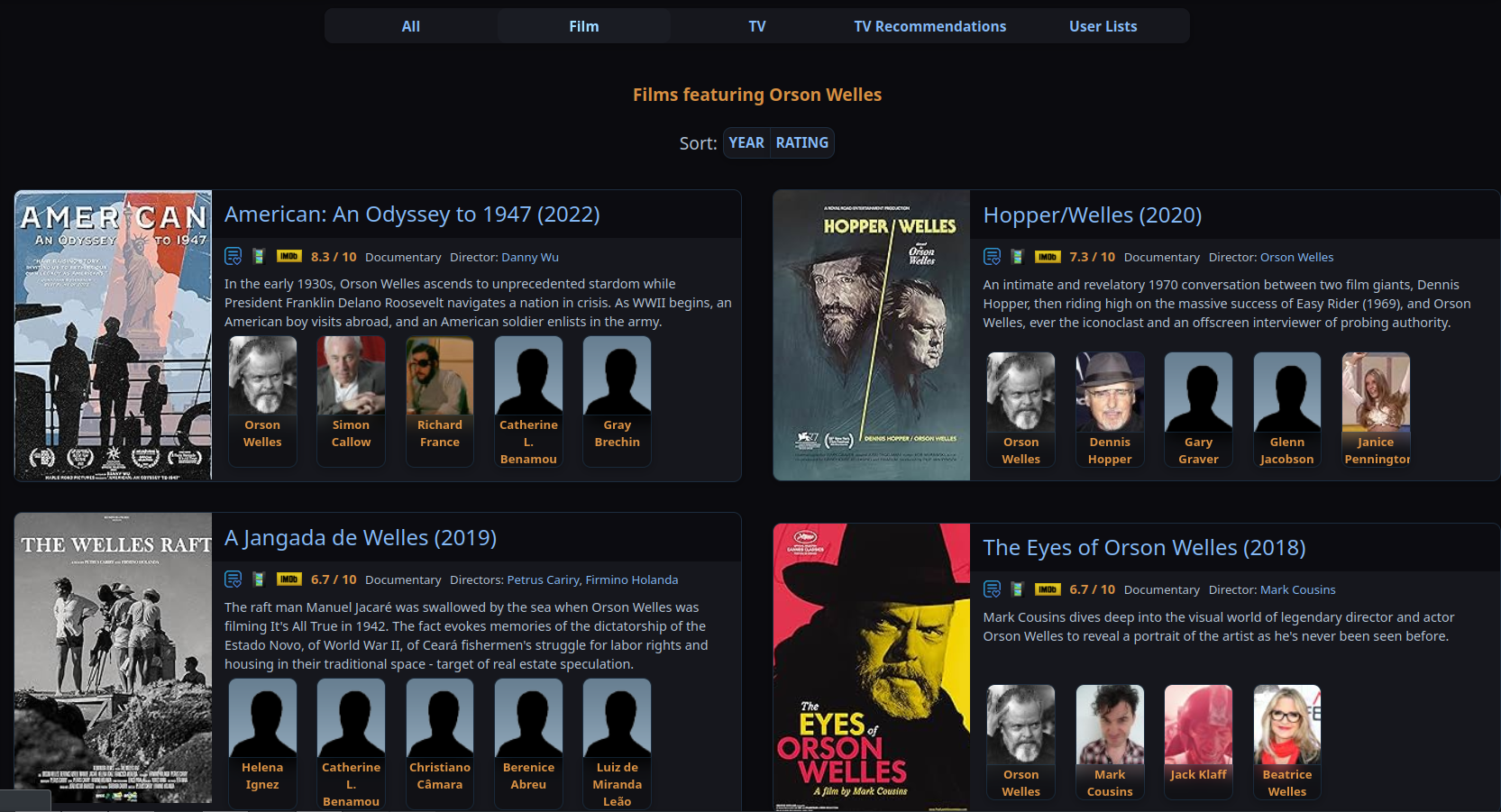Image resolution: width=1501 pixels, height=812 pixels.
Task: Select Jack Klaff cast card
Action: (x=1198, y=742)
